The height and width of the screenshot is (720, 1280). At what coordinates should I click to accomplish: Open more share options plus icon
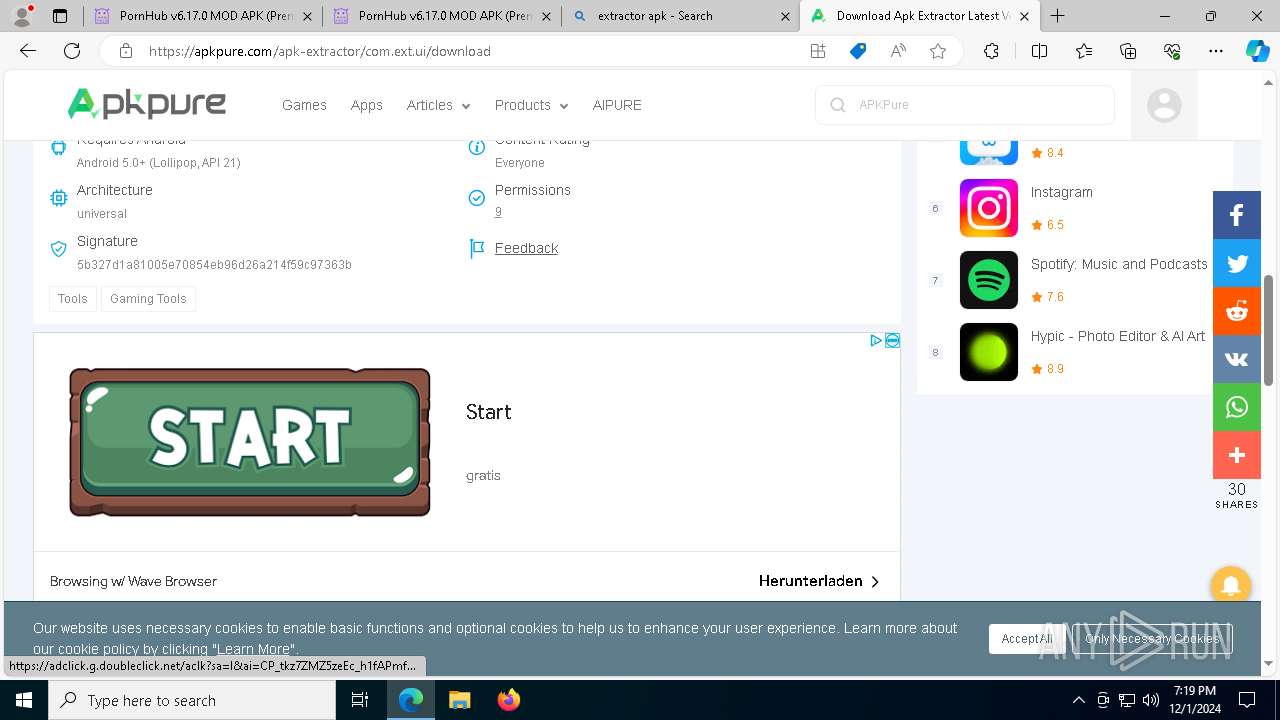tap(1237, 455)
